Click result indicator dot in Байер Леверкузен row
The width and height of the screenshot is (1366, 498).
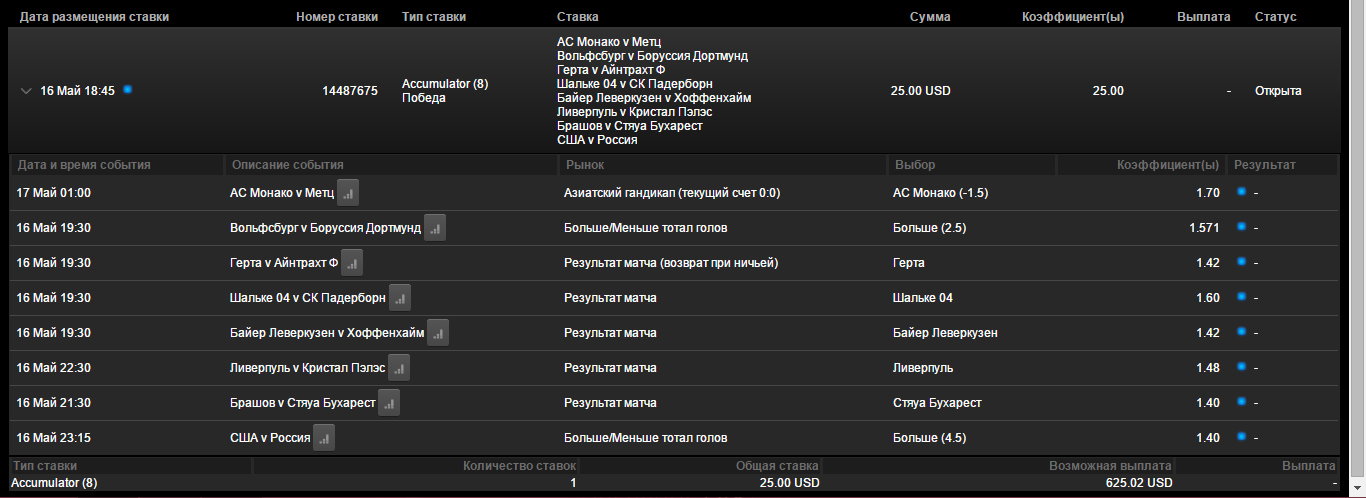point(1242,332)
